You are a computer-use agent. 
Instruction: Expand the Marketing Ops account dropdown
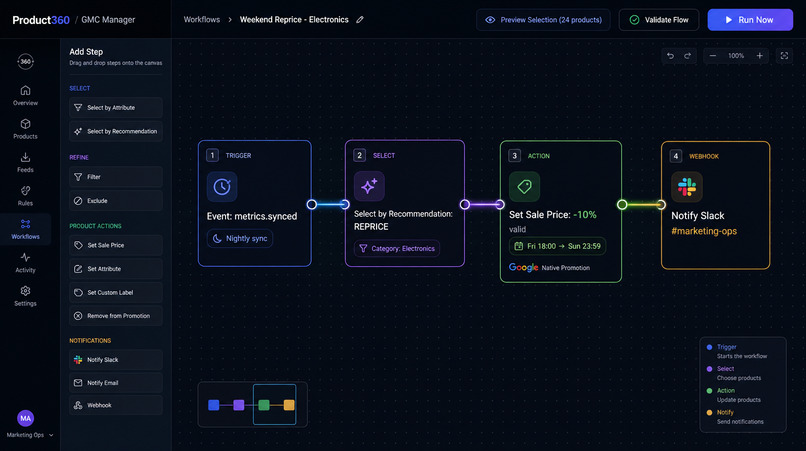[30, 435]
